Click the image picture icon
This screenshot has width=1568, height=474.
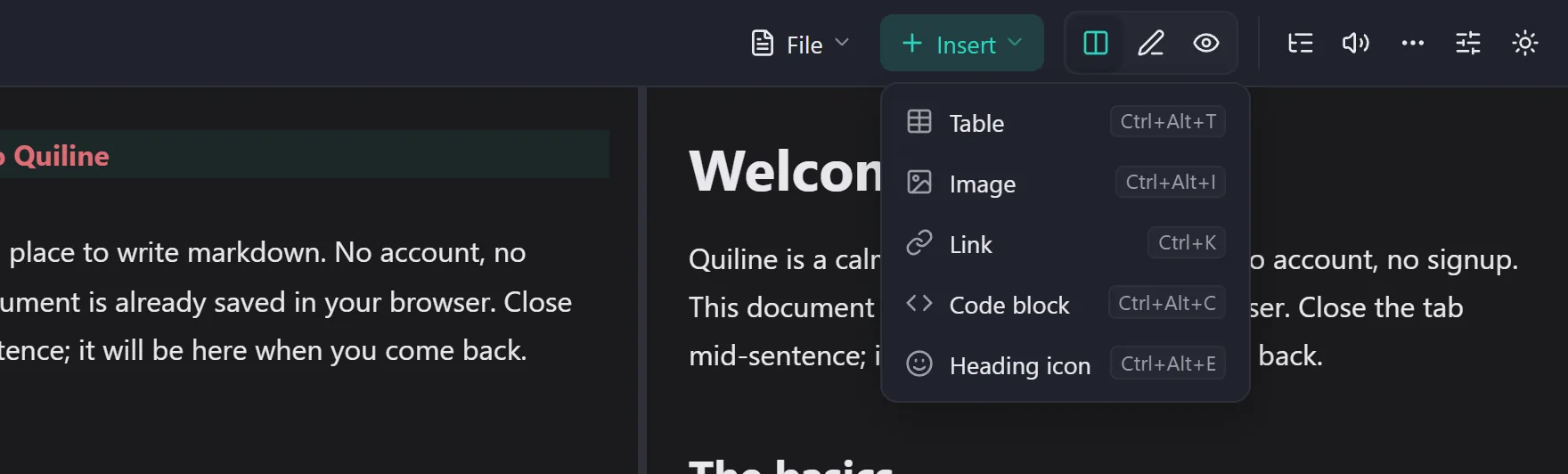point(919,182)
